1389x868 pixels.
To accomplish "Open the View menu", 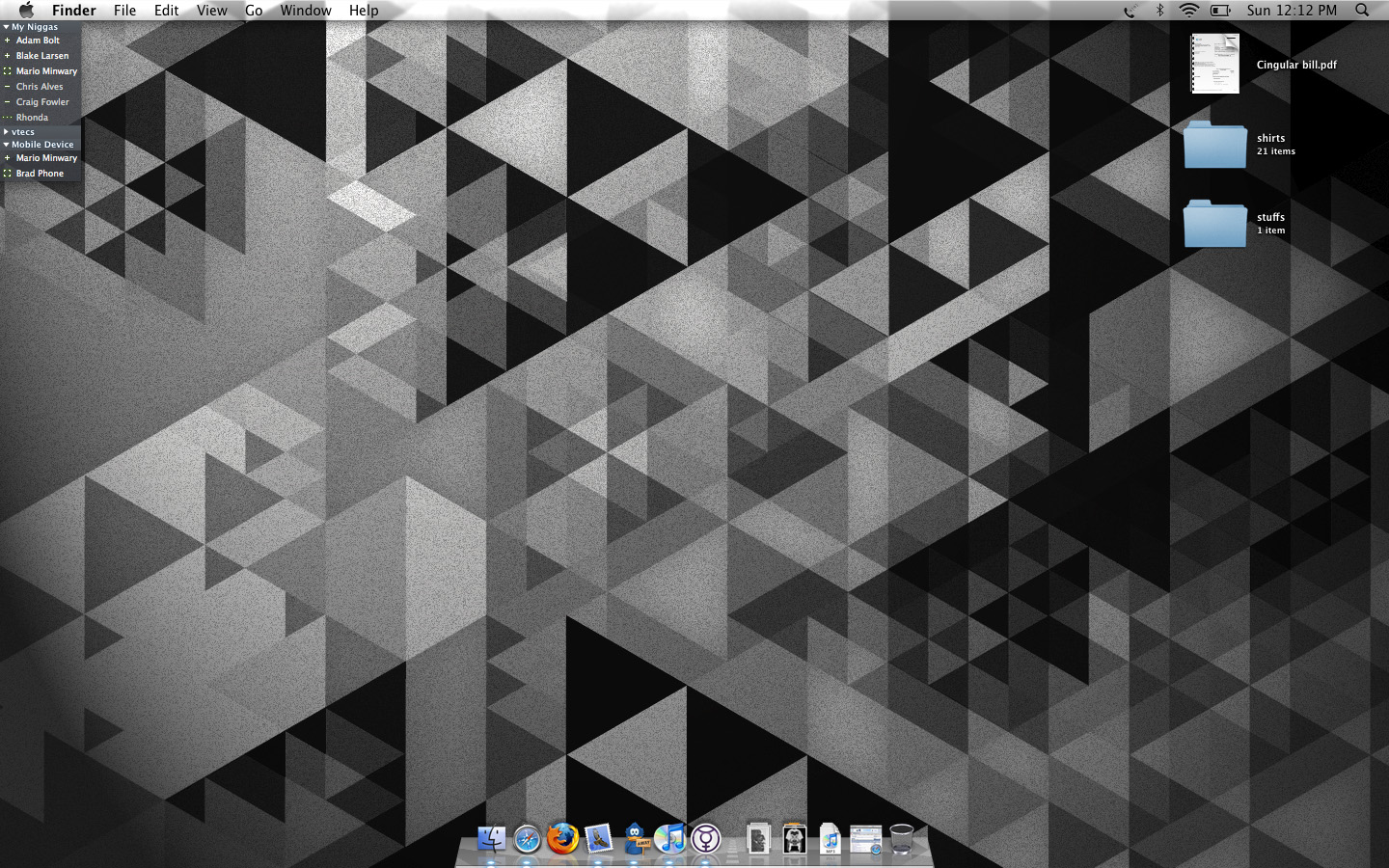I will [x=212, y=10].
